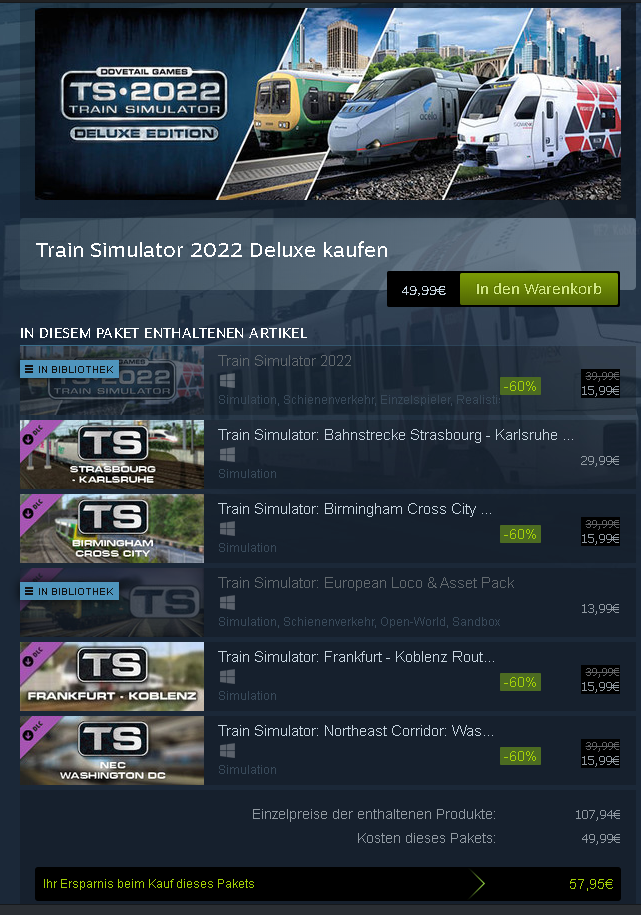
Task: Open the Birmingham Cross City thumbnail
Action: coord(112,529)
